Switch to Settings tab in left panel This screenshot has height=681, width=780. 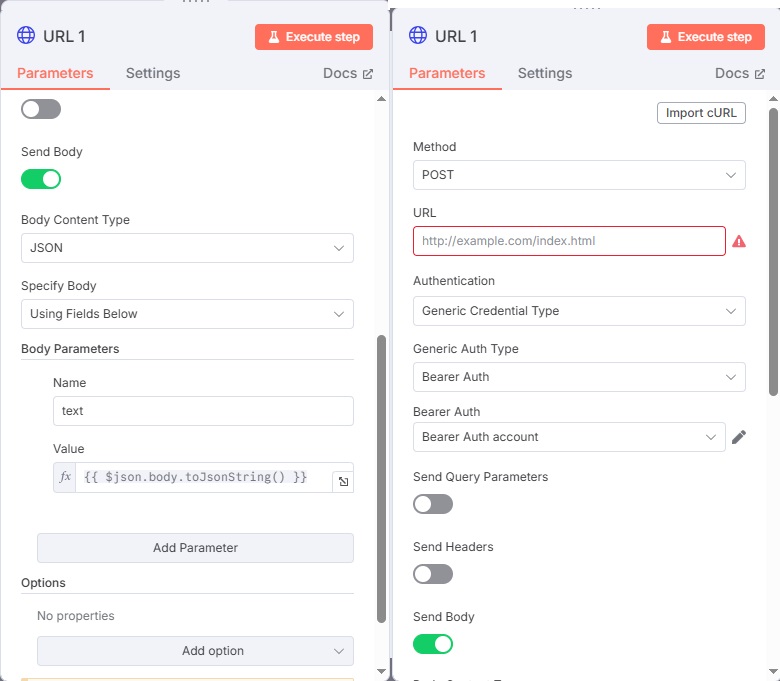[x=153, y=73]
